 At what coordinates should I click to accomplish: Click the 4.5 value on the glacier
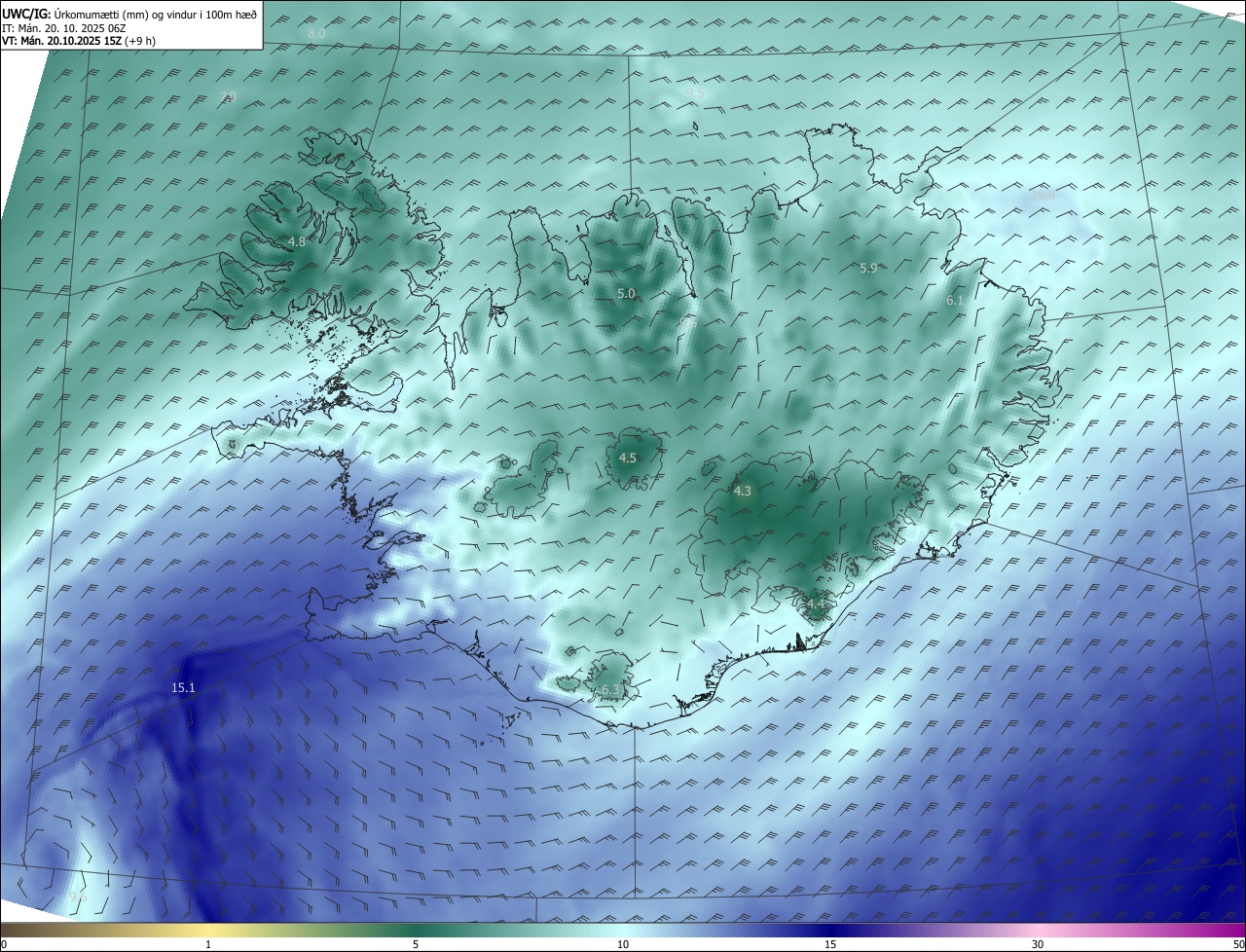point(628,458)
